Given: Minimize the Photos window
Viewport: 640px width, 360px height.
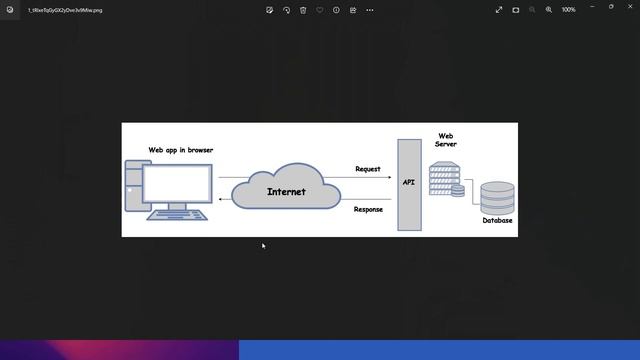Looking at the screenshot, I should [592, 7].
